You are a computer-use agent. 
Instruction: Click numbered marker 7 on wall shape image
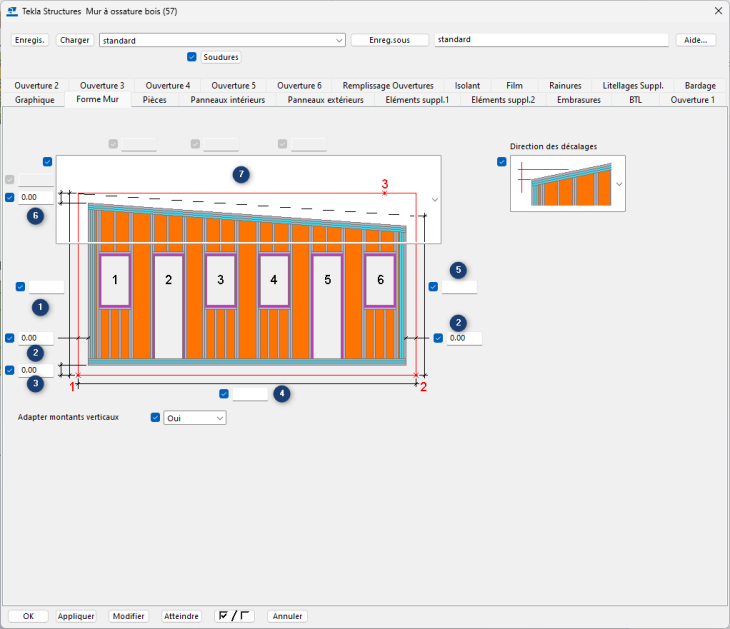tap(240, 175)
